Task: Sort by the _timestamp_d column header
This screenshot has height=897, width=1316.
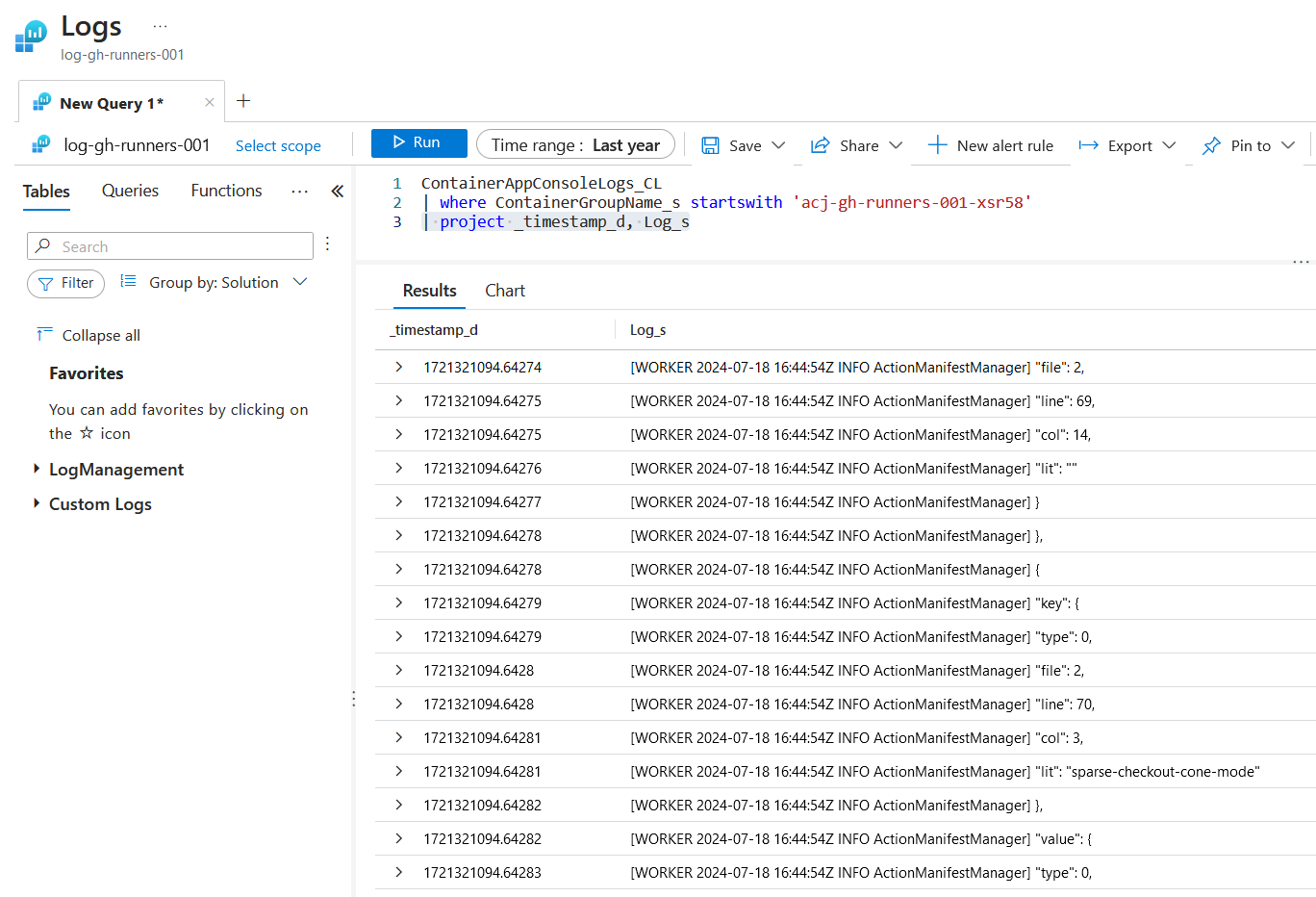Action: point(434,329)
